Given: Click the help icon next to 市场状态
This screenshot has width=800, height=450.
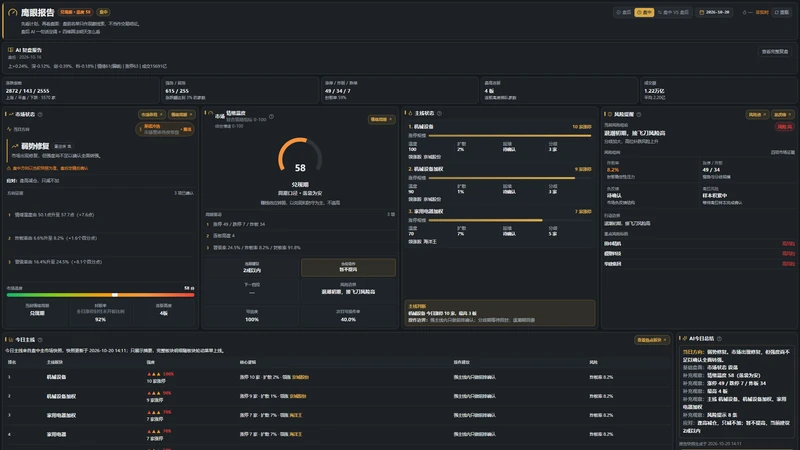Looking at the screenshot, I should 40,114.
